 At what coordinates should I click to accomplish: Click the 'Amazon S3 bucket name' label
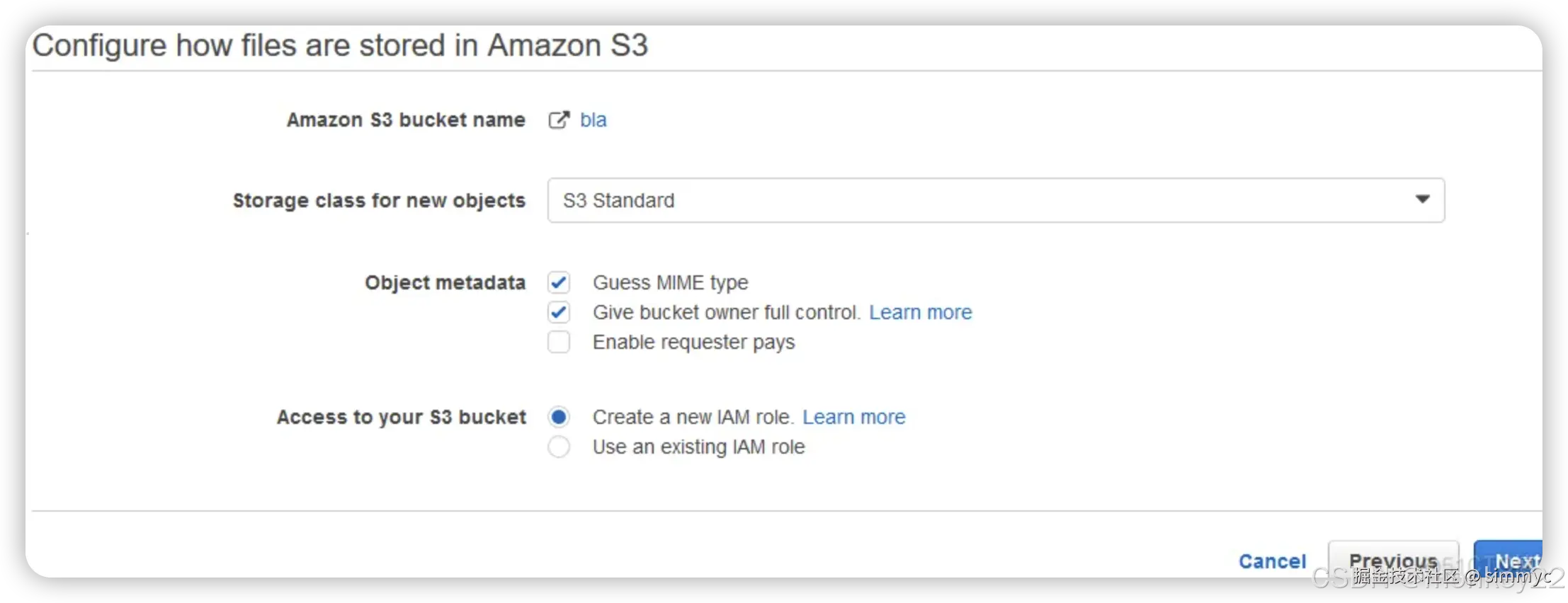tap(406, 120)
